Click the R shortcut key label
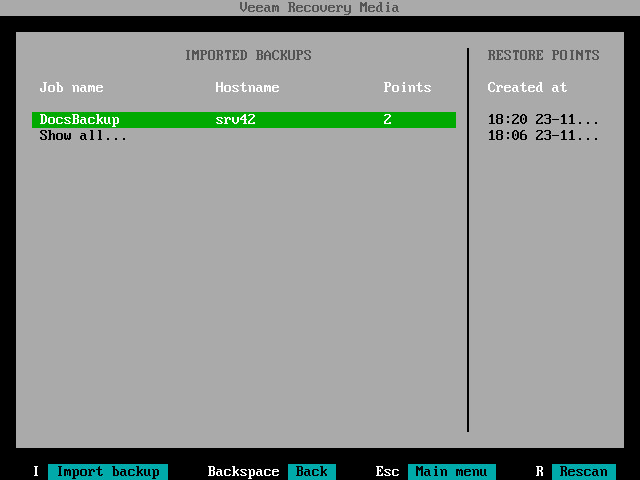The width and height of the screenshot is (640, 480). (540, 471)
